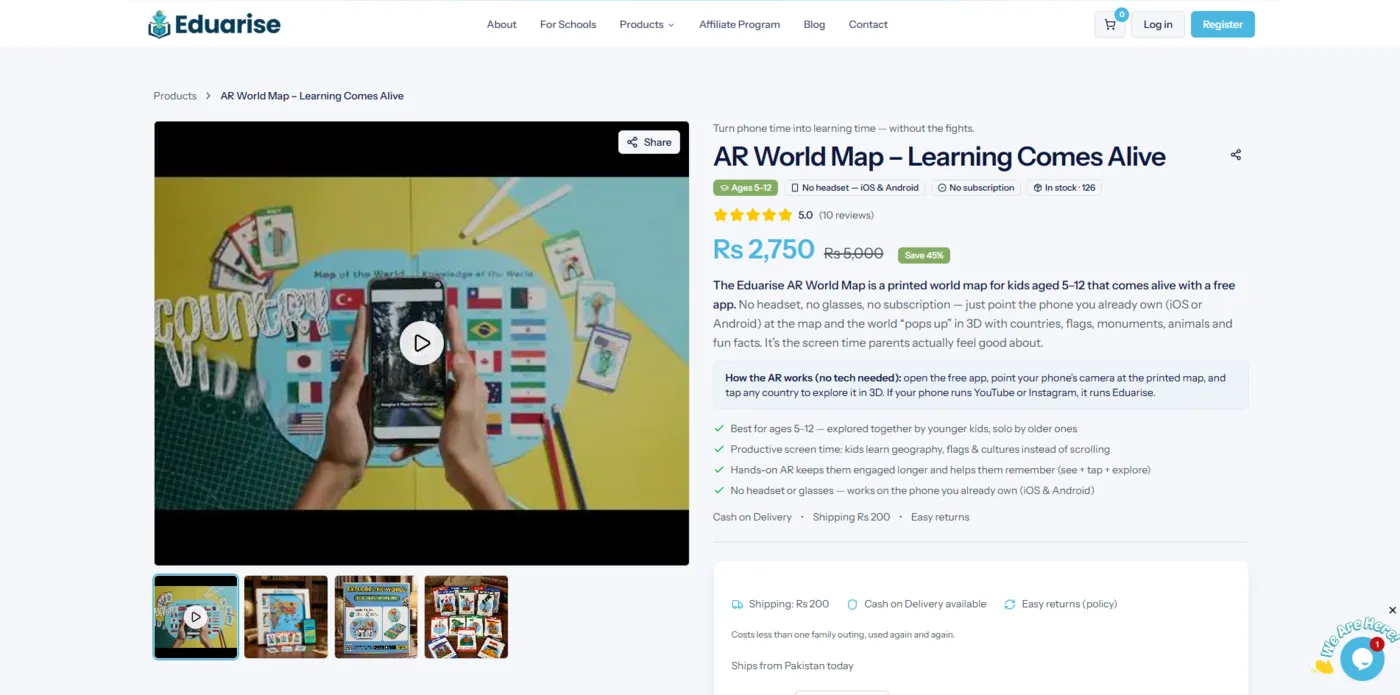Click the Log in button
The height and width of the screenshot is (695, 1400).
click(x=1158, y=25)
